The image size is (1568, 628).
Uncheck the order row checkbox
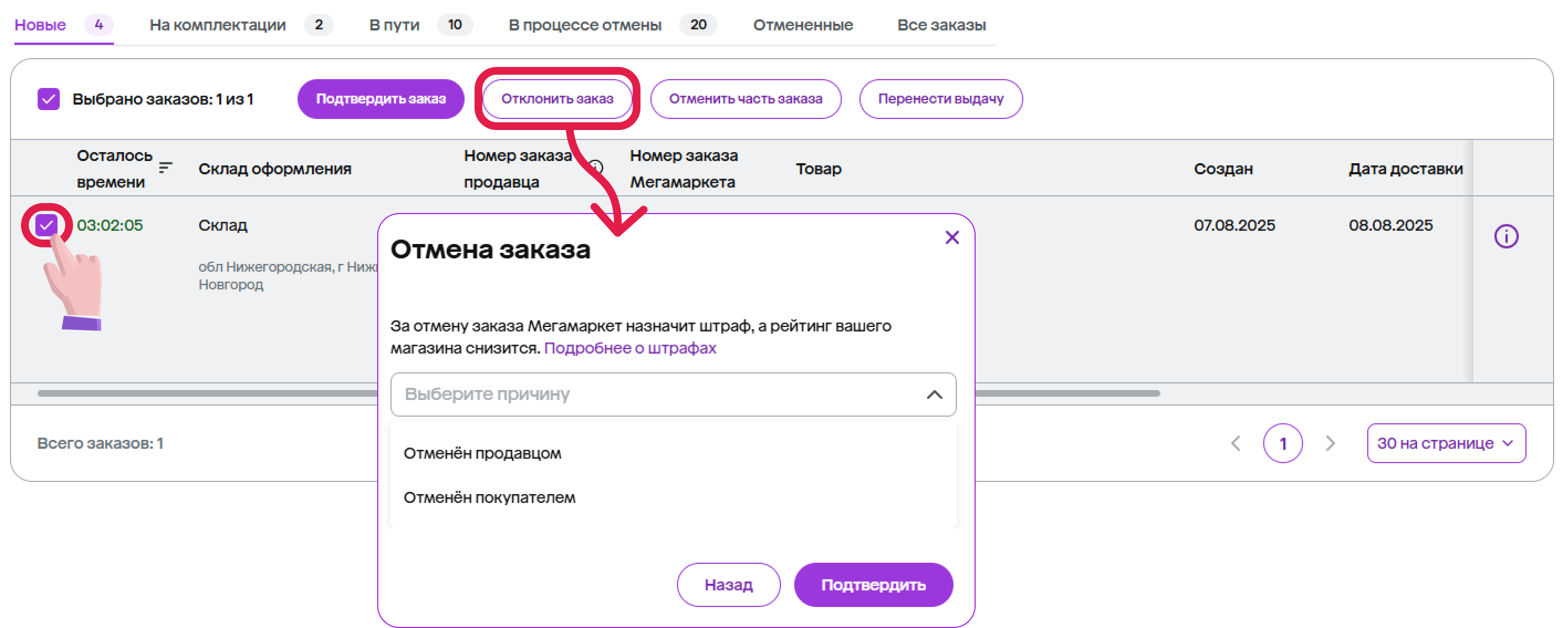[x=46, y=225]
